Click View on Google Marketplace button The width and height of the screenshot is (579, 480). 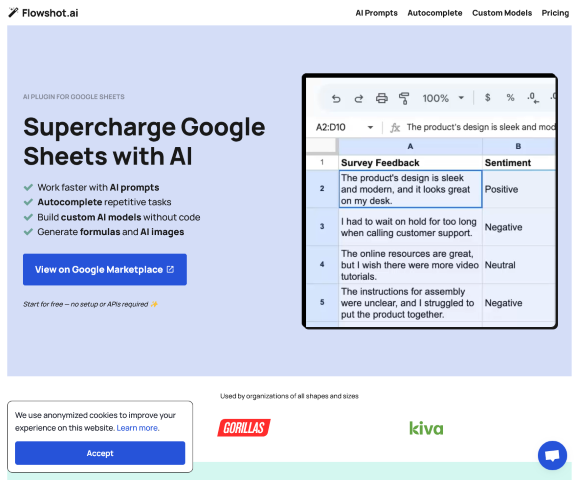point(105,270)
